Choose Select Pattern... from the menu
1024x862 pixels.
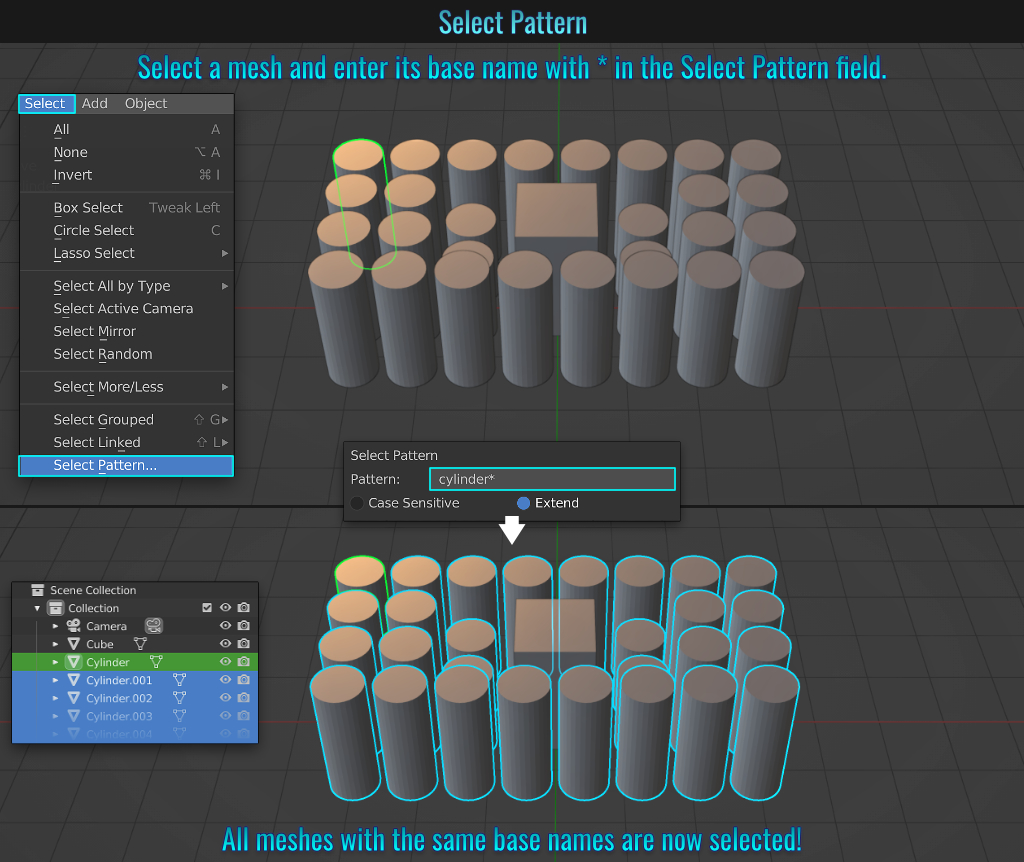click(126, 466)
